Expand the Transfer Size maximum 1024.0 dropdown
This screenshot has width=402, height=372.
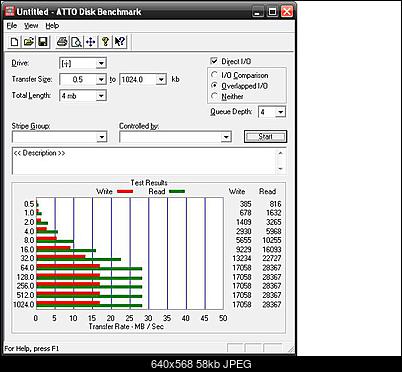point(161,80)
